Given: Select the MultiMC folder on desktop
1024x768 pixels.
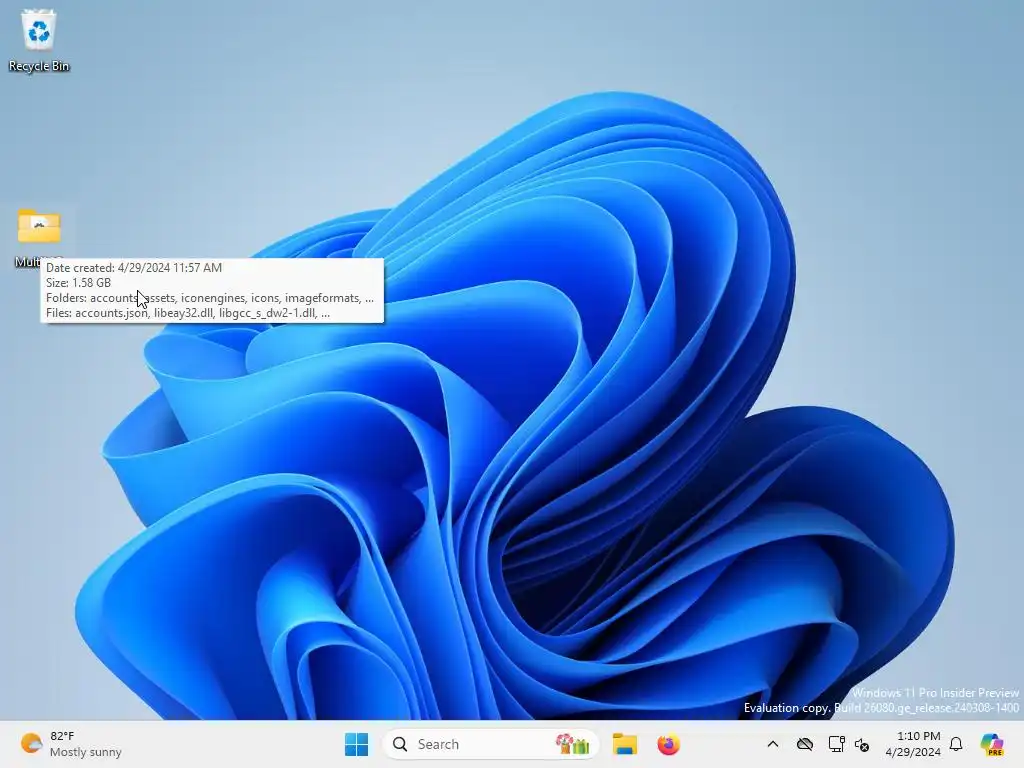Looking at the screenshot, I should [39, 238].
